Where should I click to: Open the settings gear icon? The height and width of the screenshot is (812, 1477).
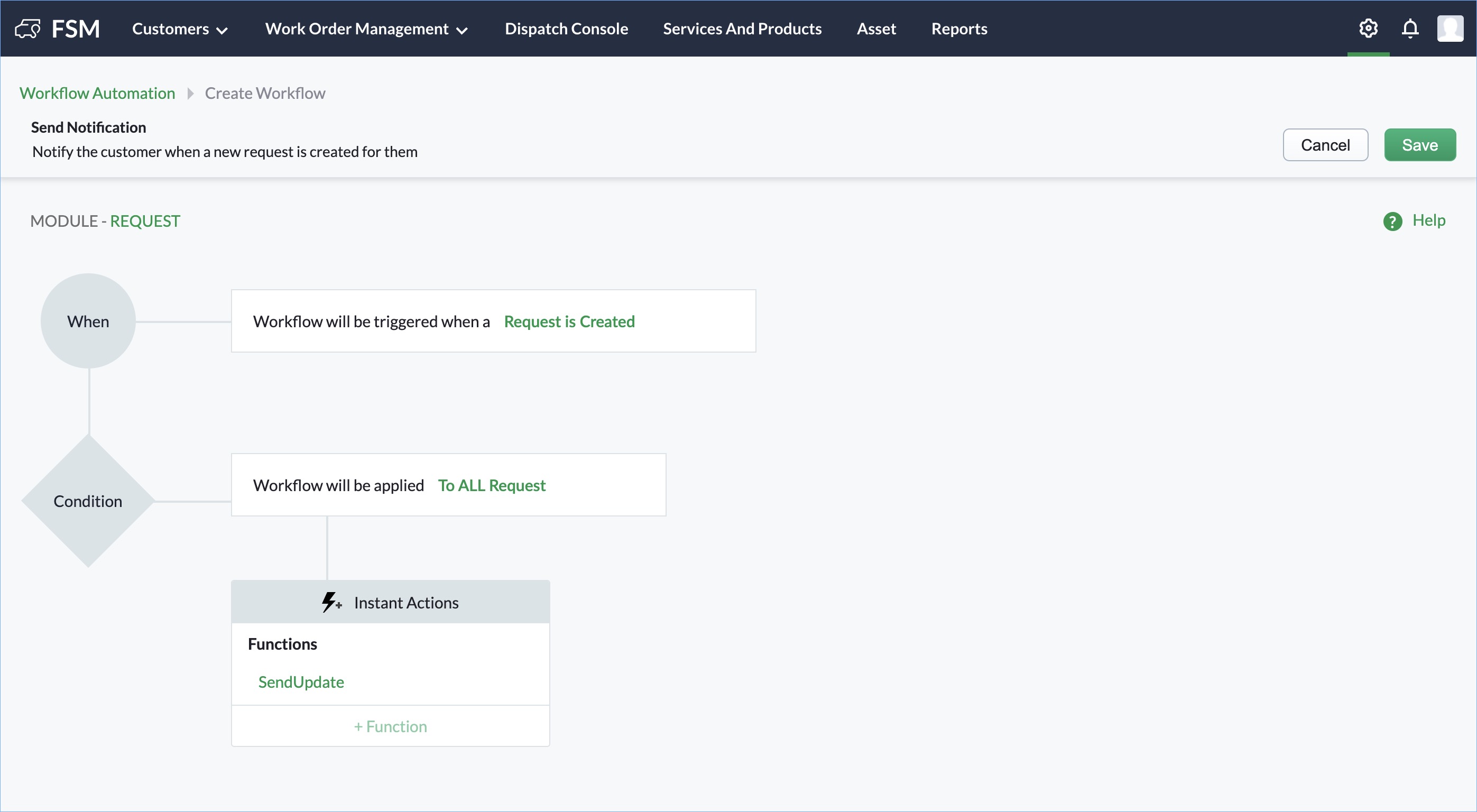coord(1368,29)
